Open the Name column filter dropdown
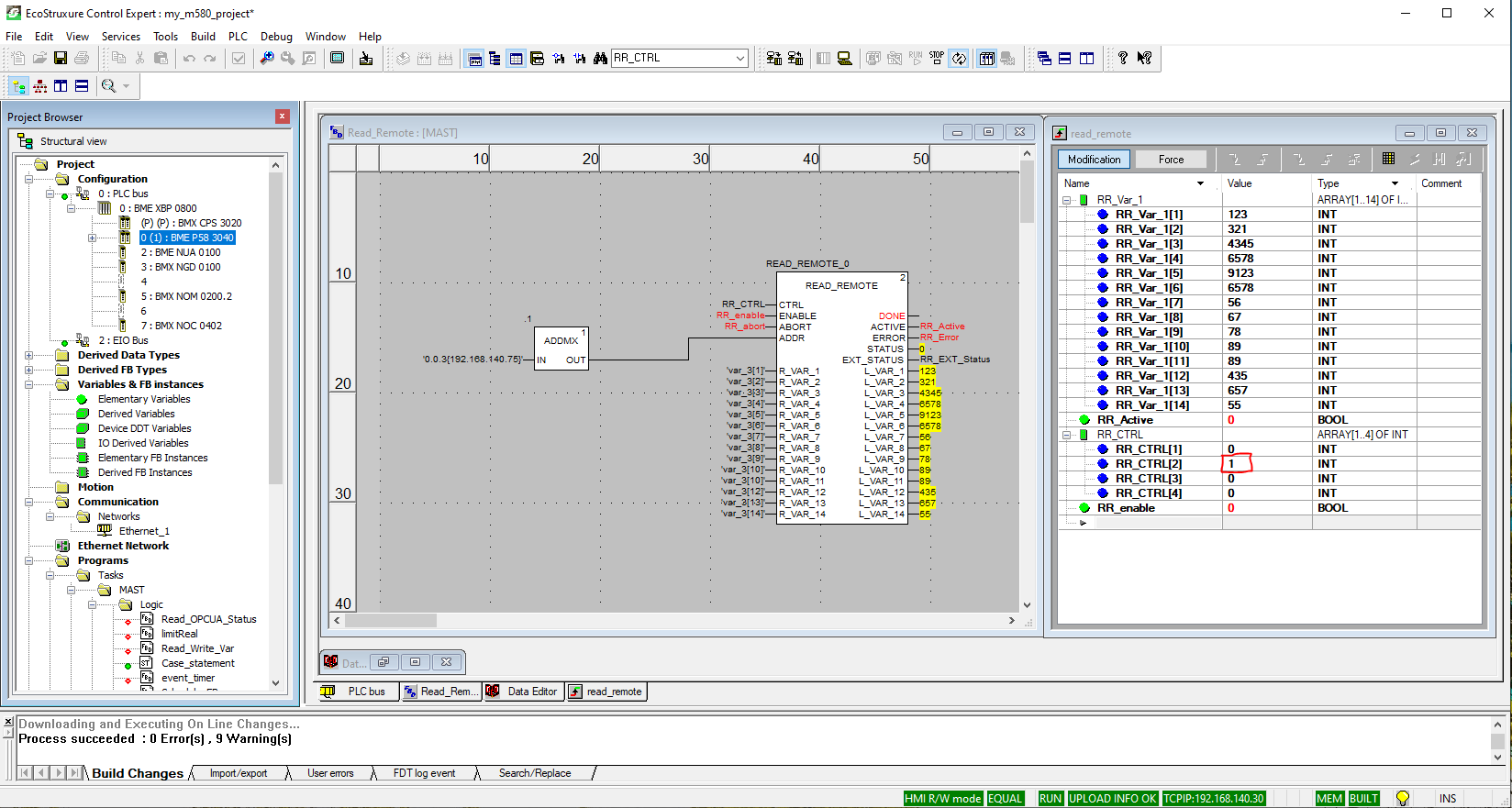 1200,183
